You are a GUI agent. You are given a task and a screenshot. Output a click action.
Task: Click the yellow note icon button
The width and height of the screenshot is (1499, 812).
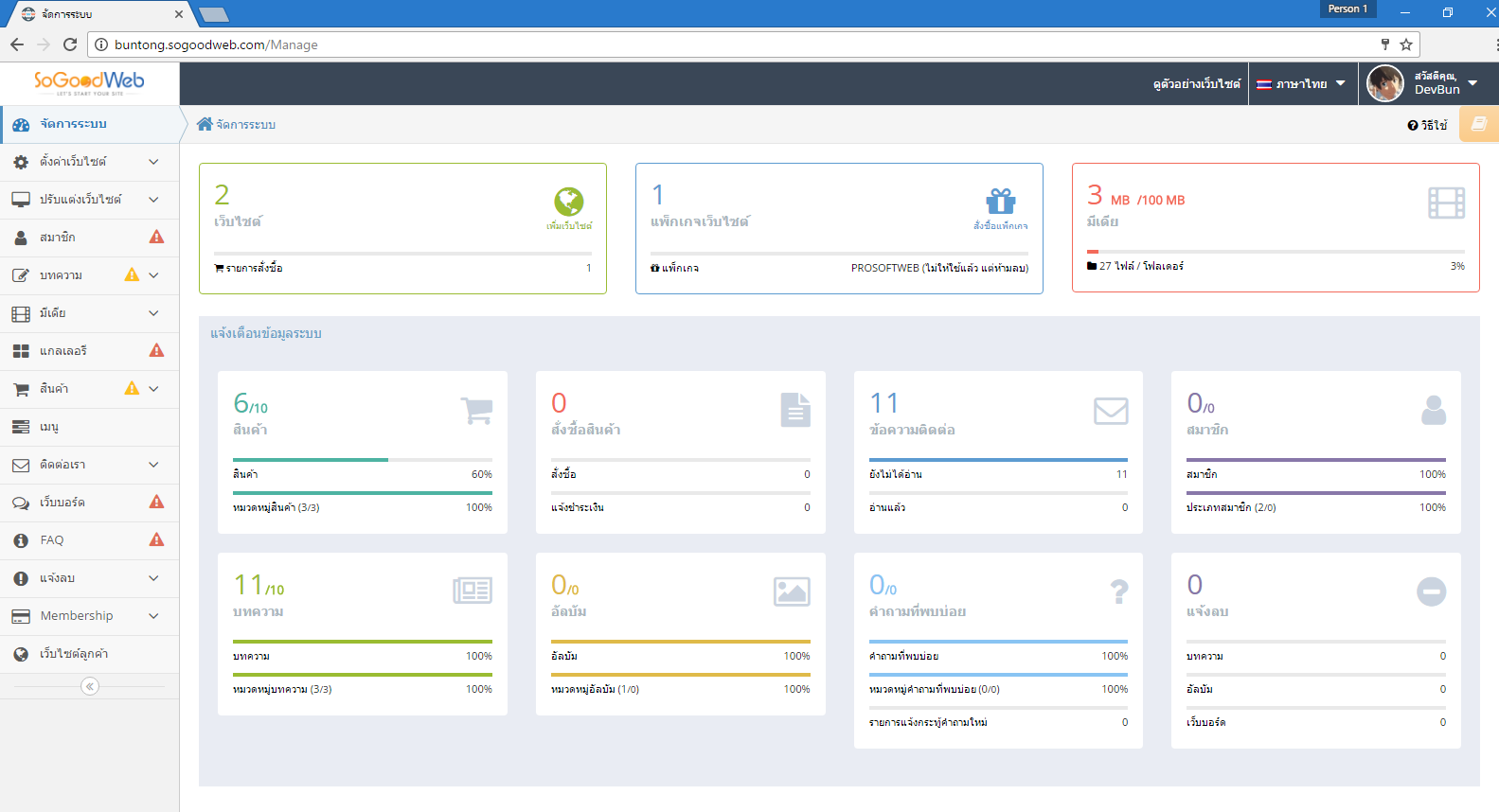click(1479, 124)
